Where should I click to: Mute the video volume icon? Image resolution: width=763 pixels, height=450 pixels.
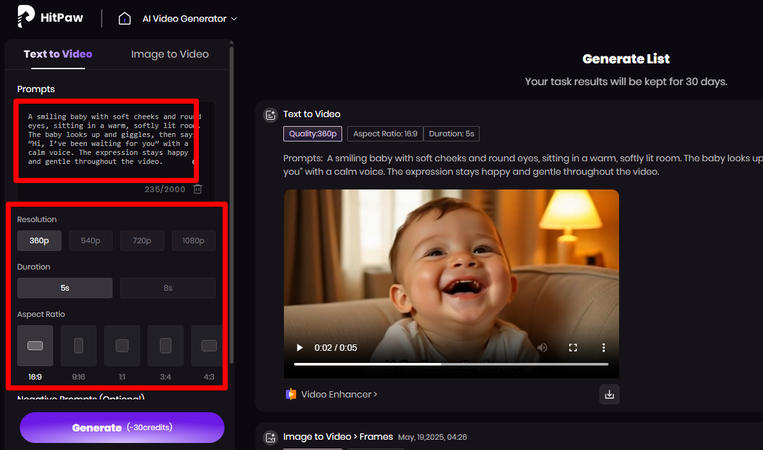542,347
